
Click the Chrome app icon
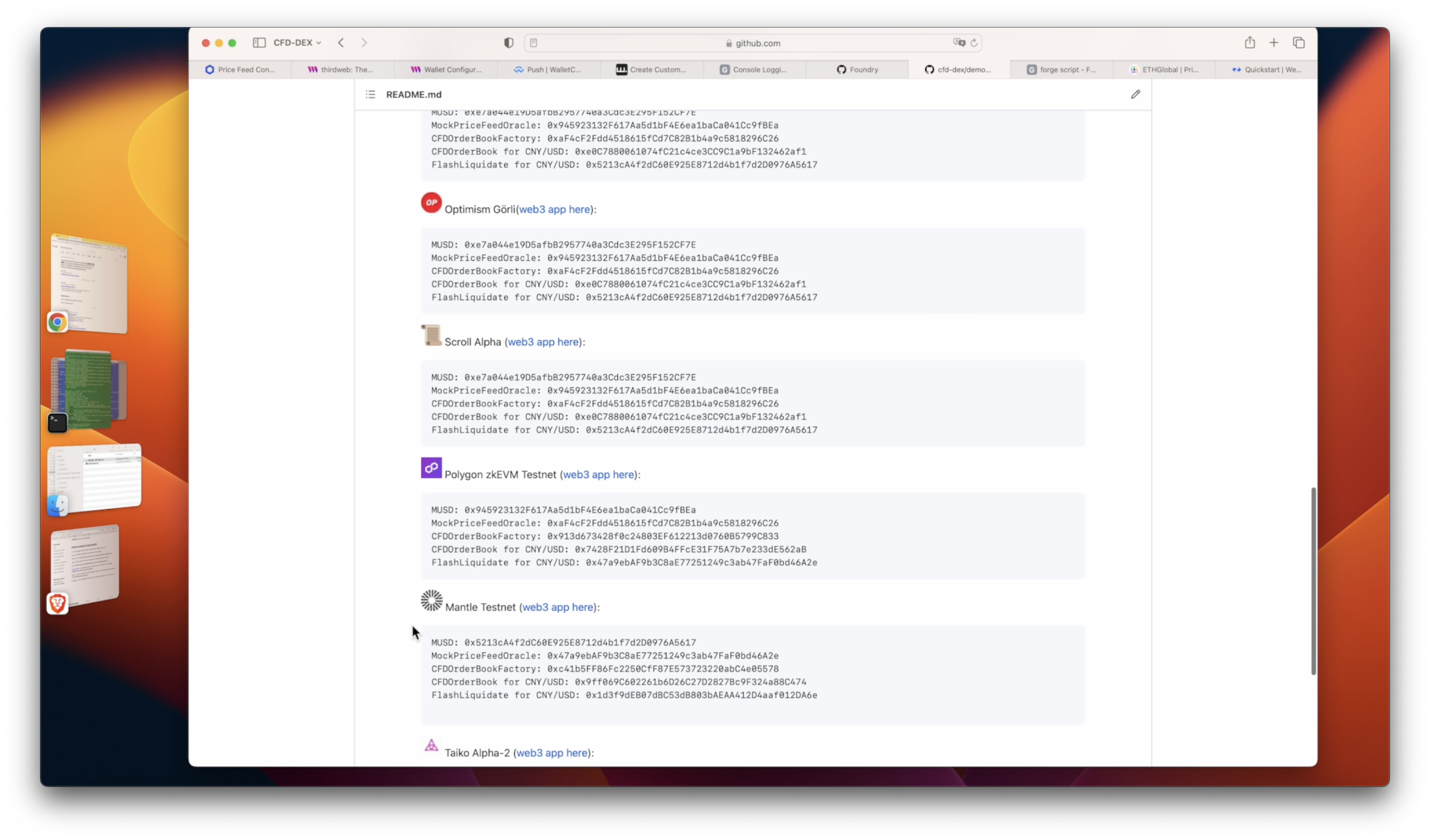(x=57, y=322)
